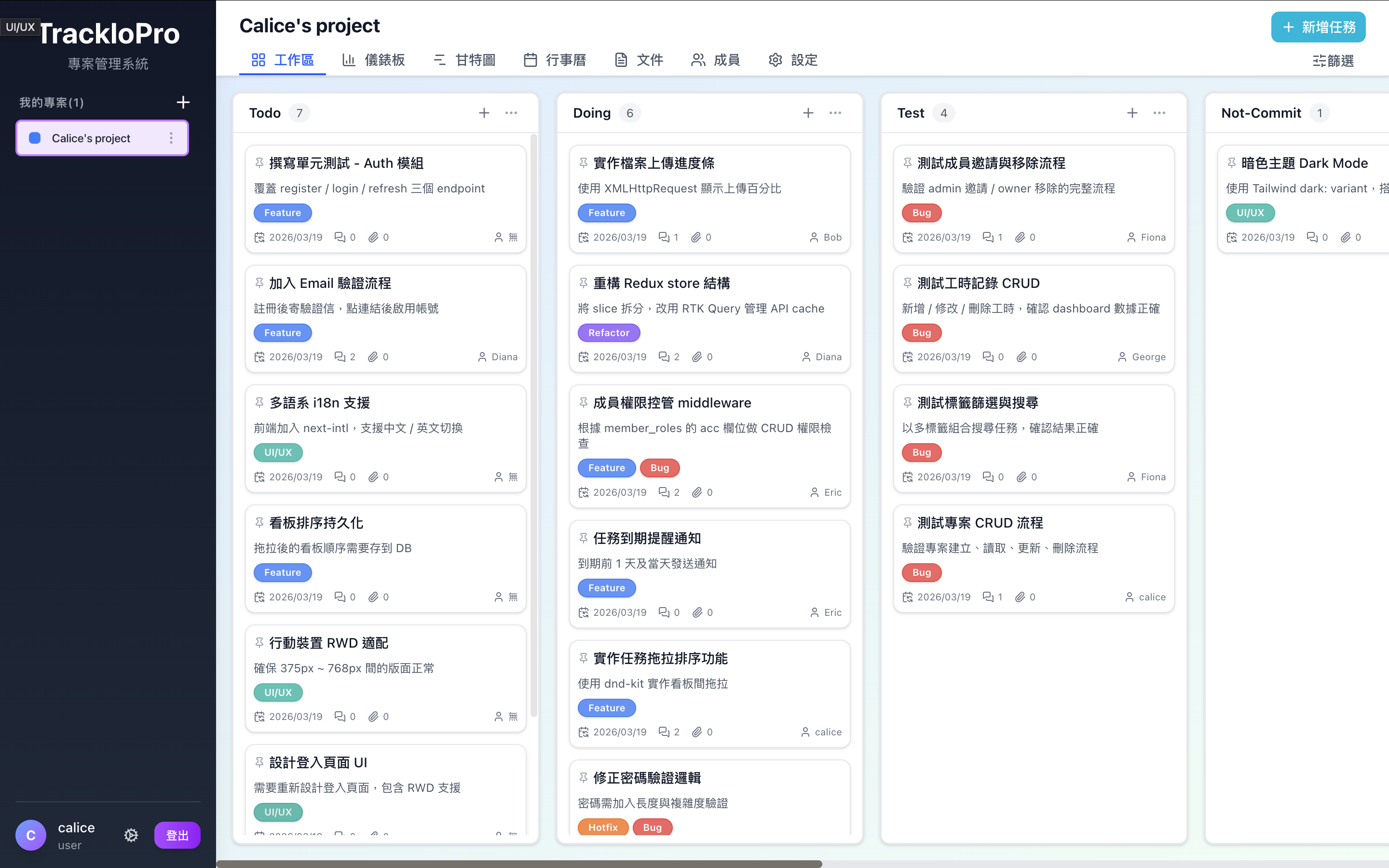Click the plus icon in Test column
This screenshot has height=868, width=1389.
[1132, 113]
